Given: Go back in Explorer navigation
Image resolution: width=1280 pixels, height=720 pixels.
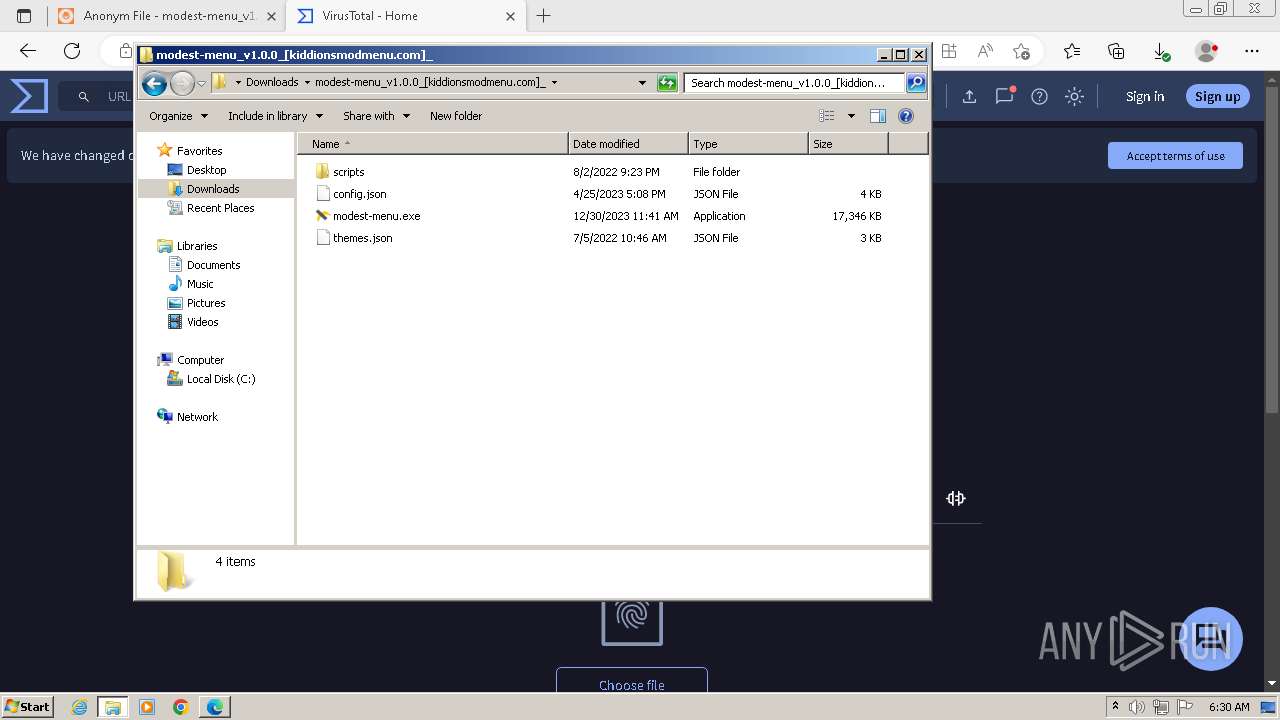Looking at the screenshot, I should 154,83.
